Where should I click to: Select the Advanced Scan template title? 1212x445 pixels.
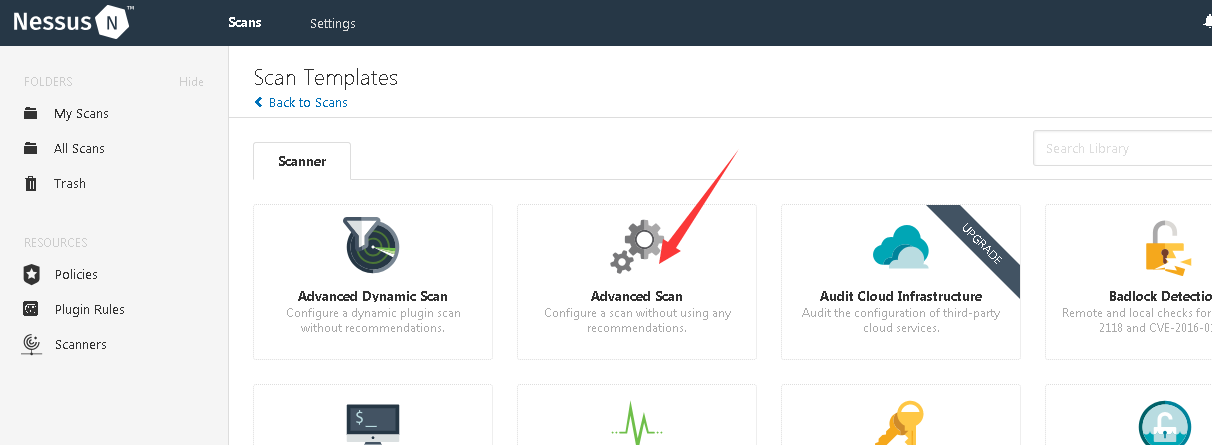pos(637,297)
